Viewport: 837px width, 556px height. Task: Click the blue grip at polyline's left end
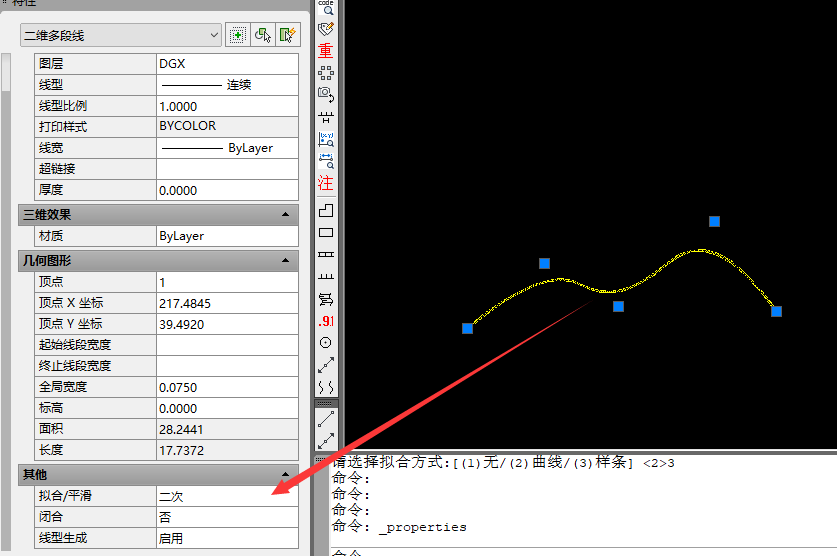pos(467,328)
